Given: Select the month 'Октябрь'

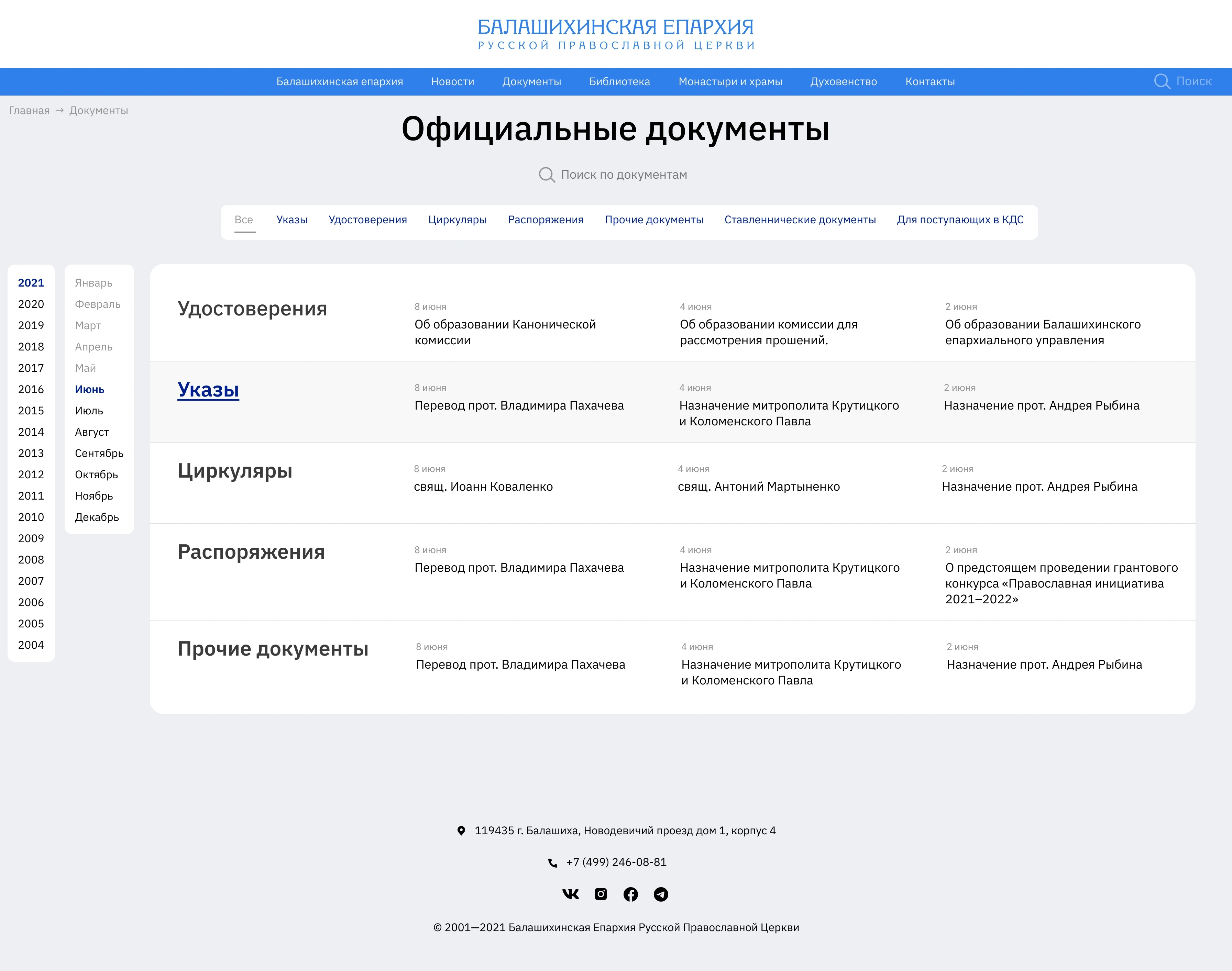Looking at the screenshot, I should click(x=96, y=475).
